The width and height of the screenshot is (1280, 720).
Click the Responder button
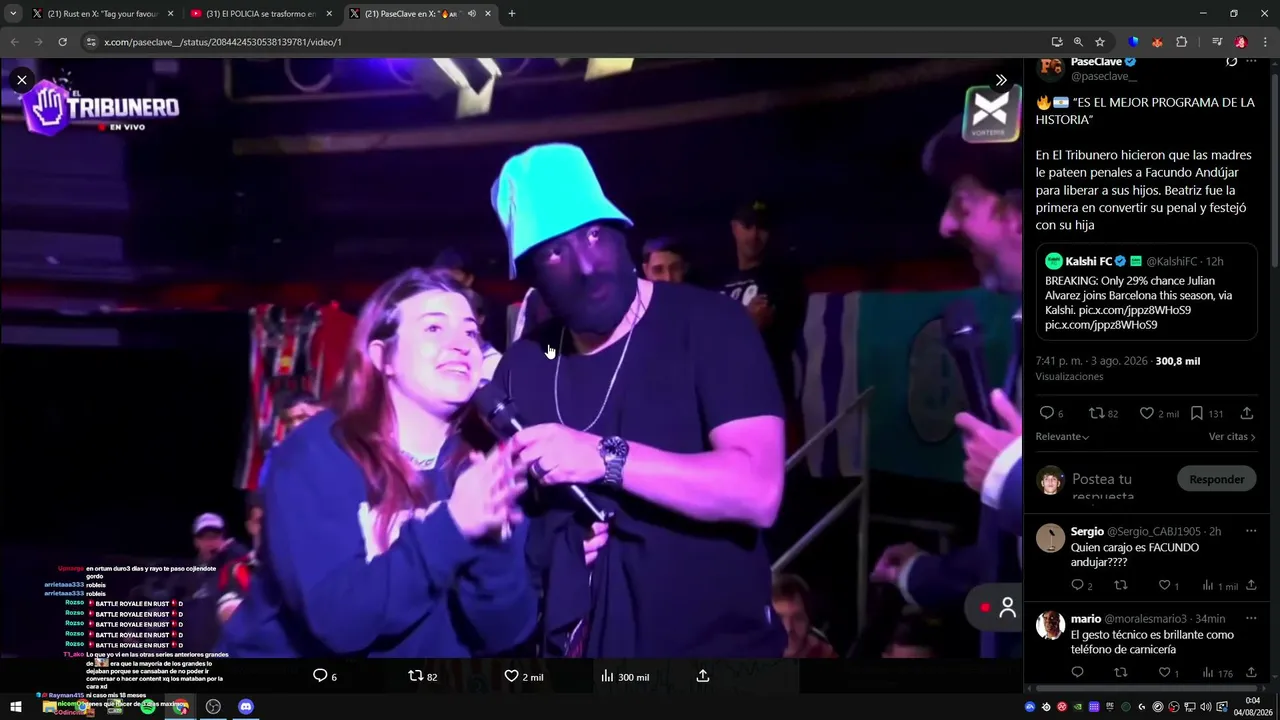(1216, 479)
